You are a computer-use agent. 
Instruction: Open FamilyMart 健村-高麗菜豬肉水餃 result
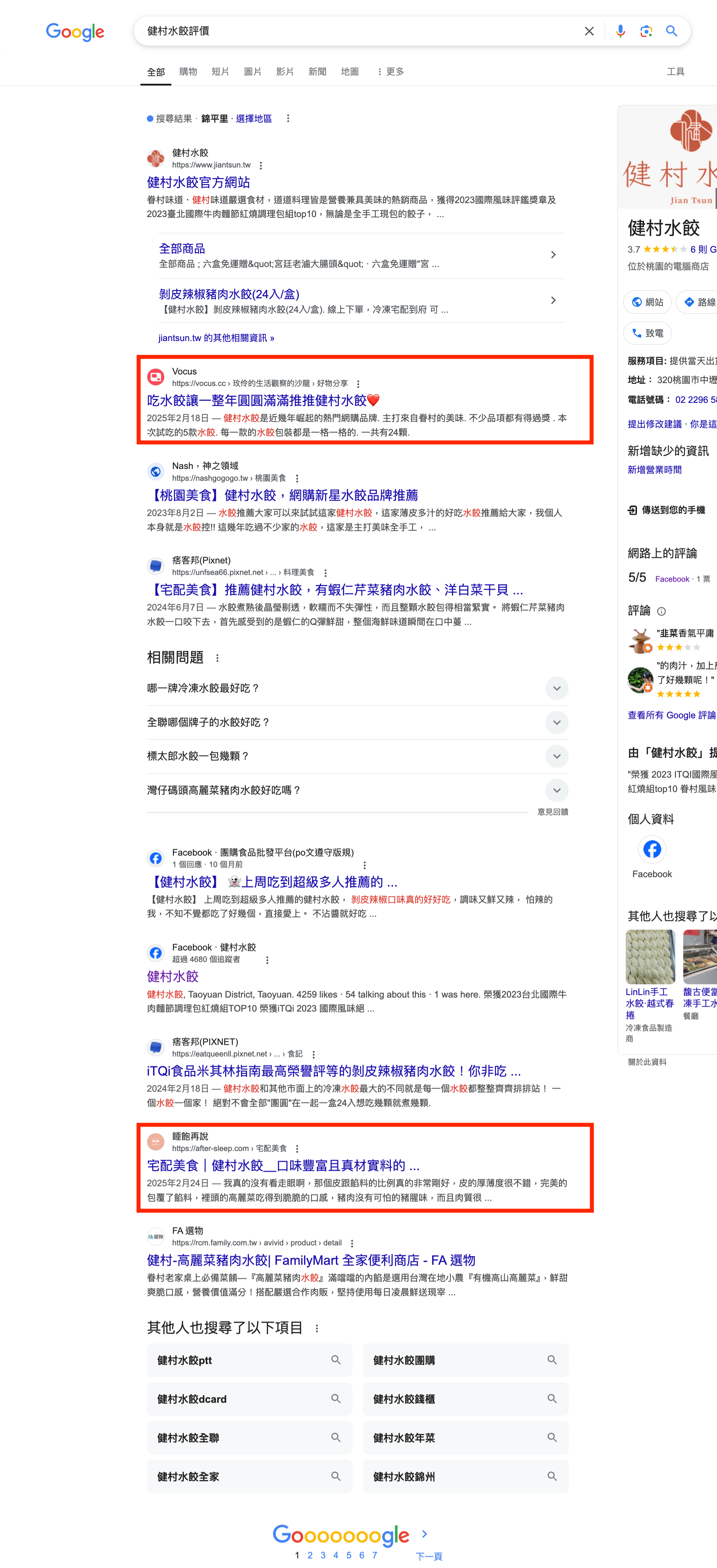pos(311,1261)
